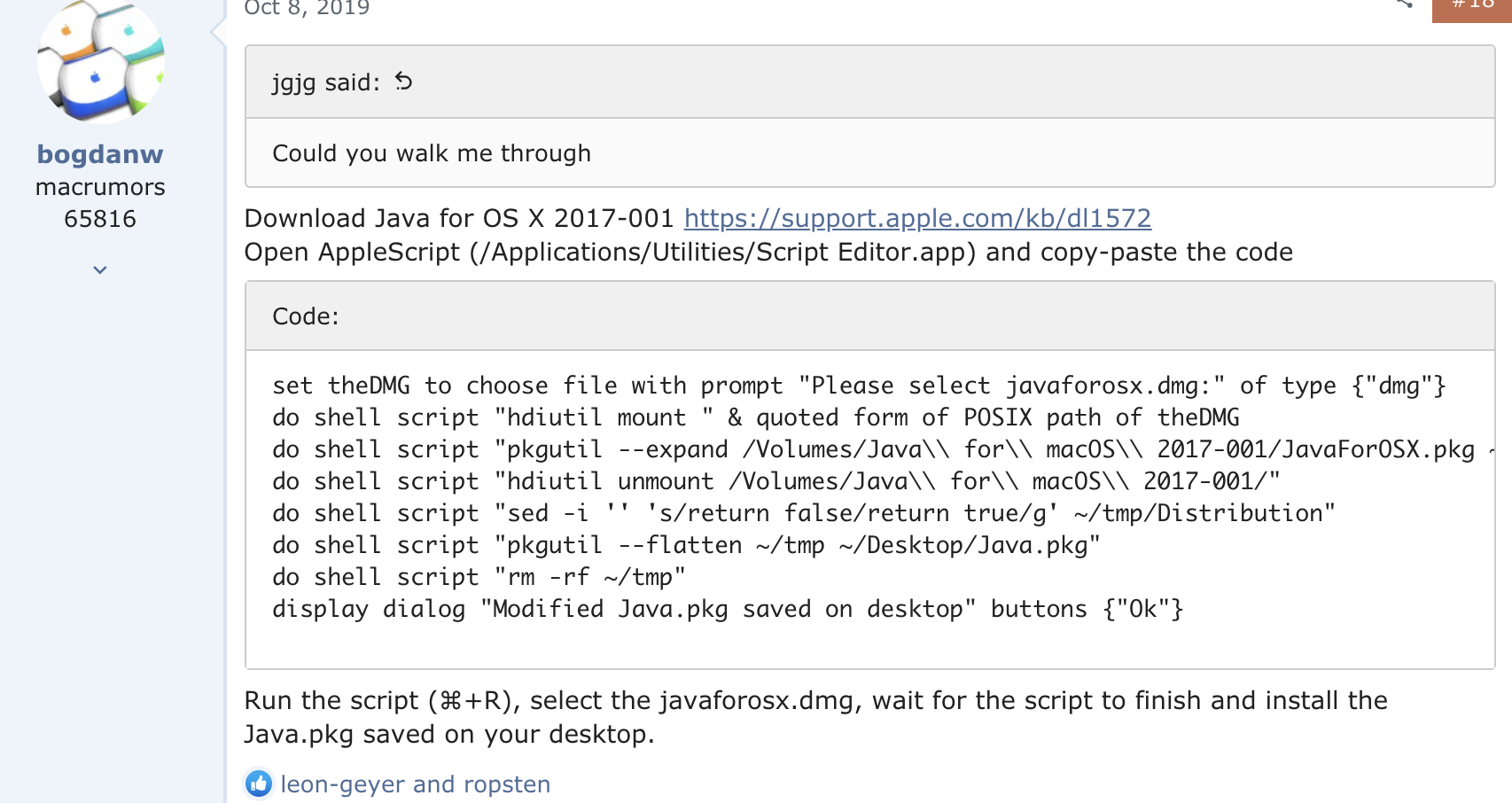Click the 'hdiutil unmount' code line
The image size is (1512, 803).
point(776,481)
